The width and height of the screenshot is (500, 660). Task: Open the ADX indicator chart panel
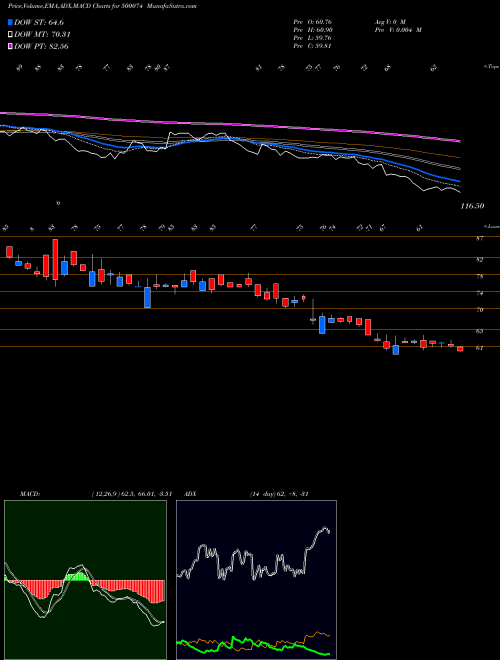point(256,580)
